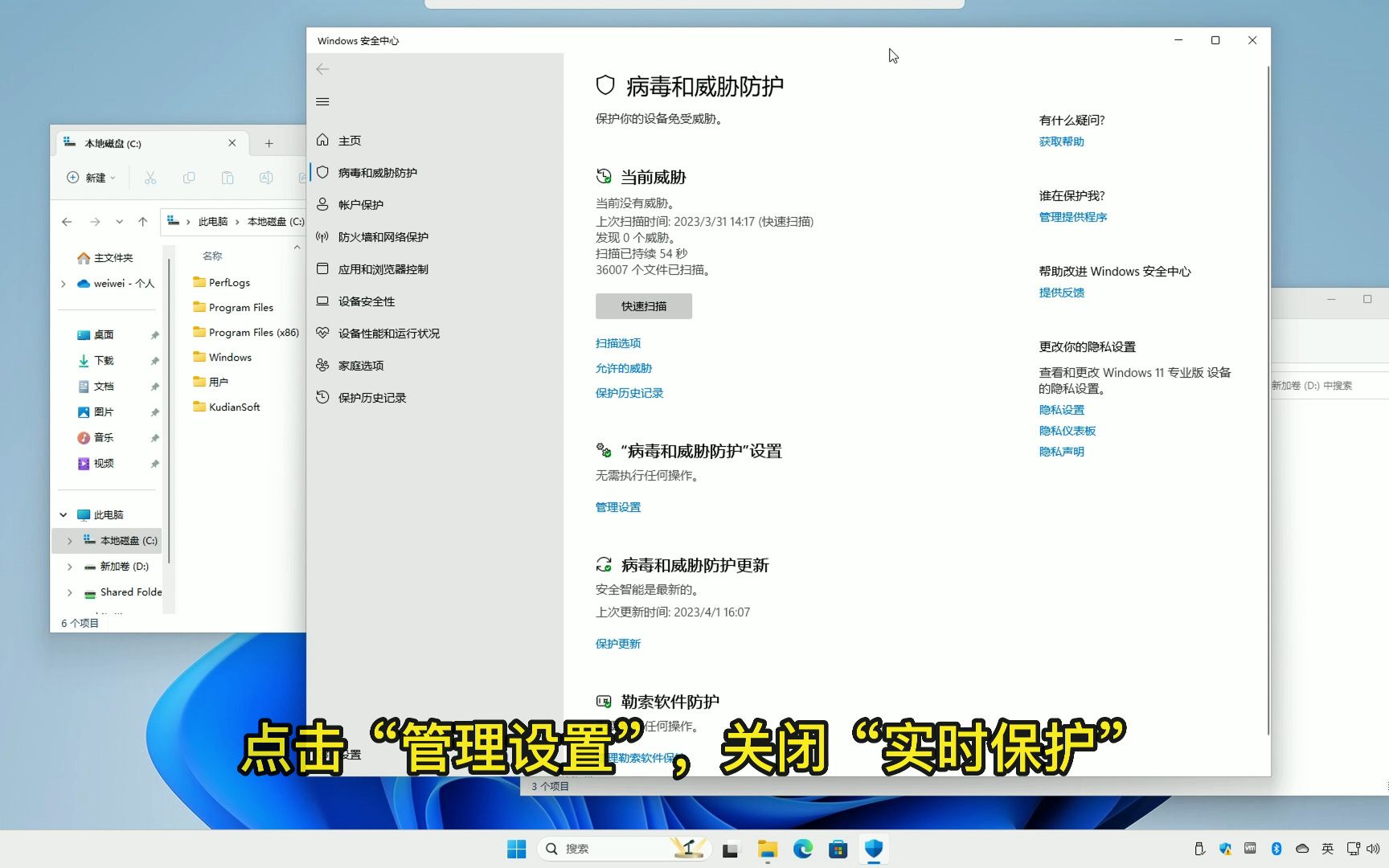
Task: Open 防火墙和网络保护 settings
Action: [x=383, y=236]
